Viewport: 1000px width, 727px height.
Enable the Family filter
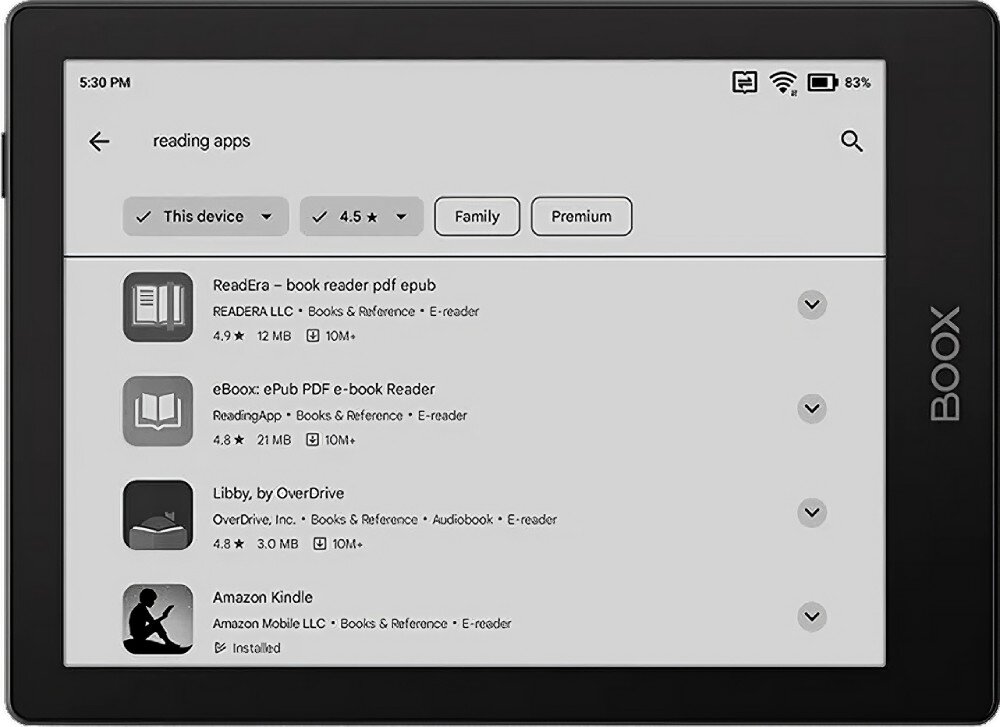pyautogui.click(x=477, y=216)
